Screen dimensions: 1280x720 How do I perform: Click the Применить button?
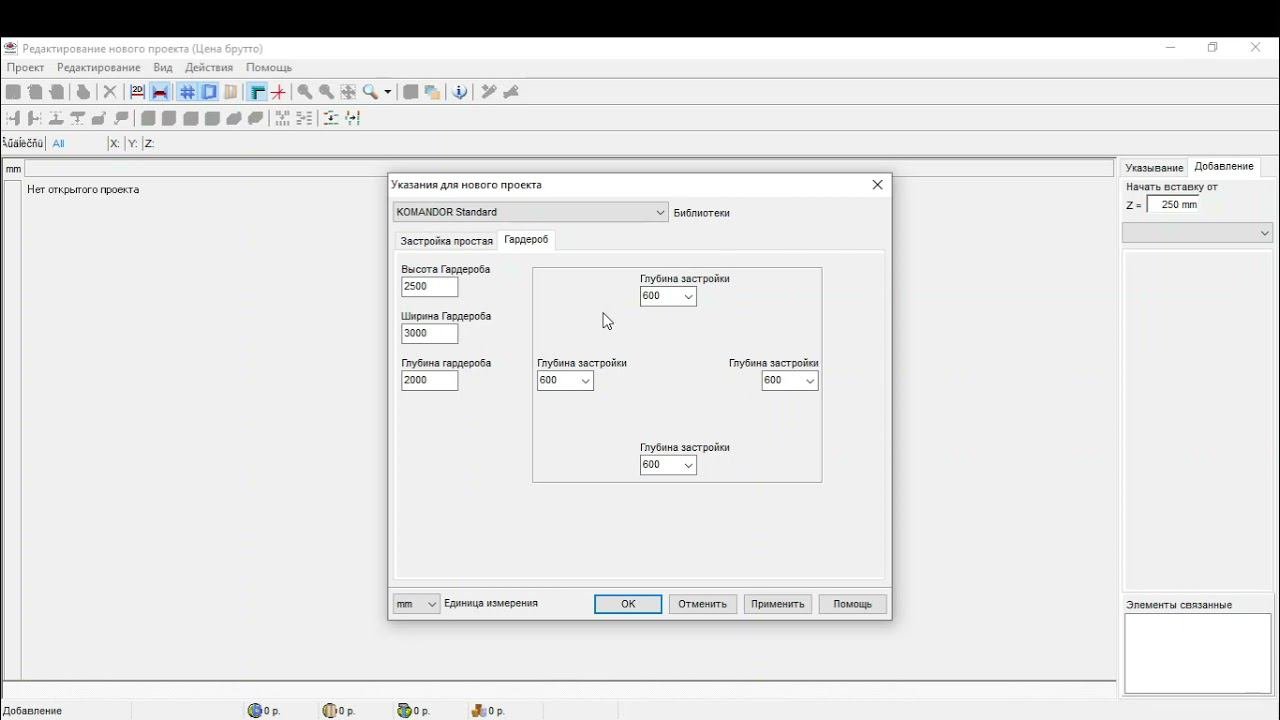[x=777, y=604]
